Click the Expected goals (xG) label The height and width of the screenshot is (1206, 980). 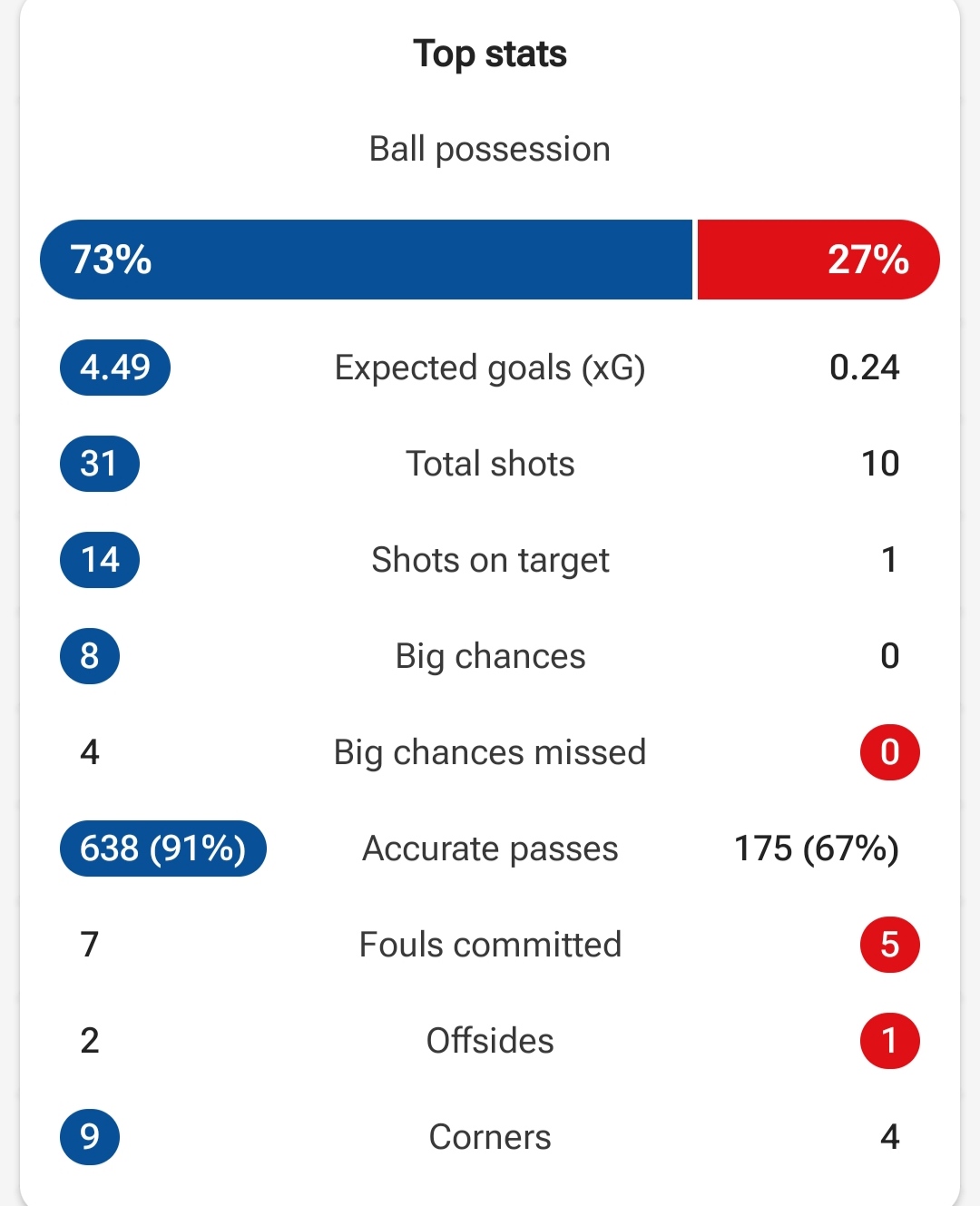click(490, 368)
